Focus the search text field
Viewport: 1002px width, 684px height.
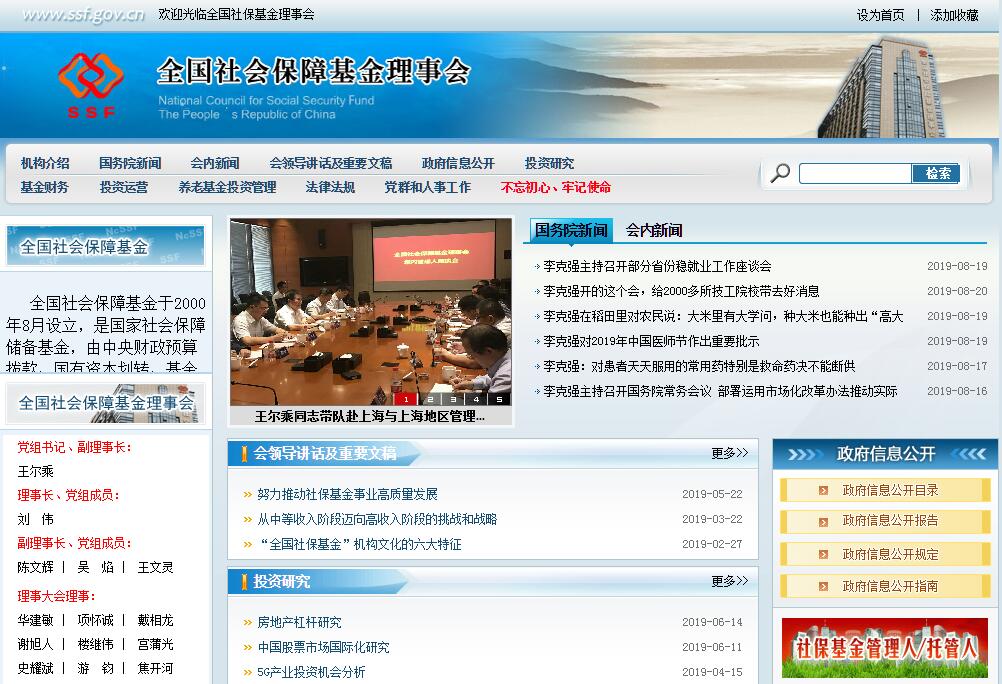tap(855, 173)
